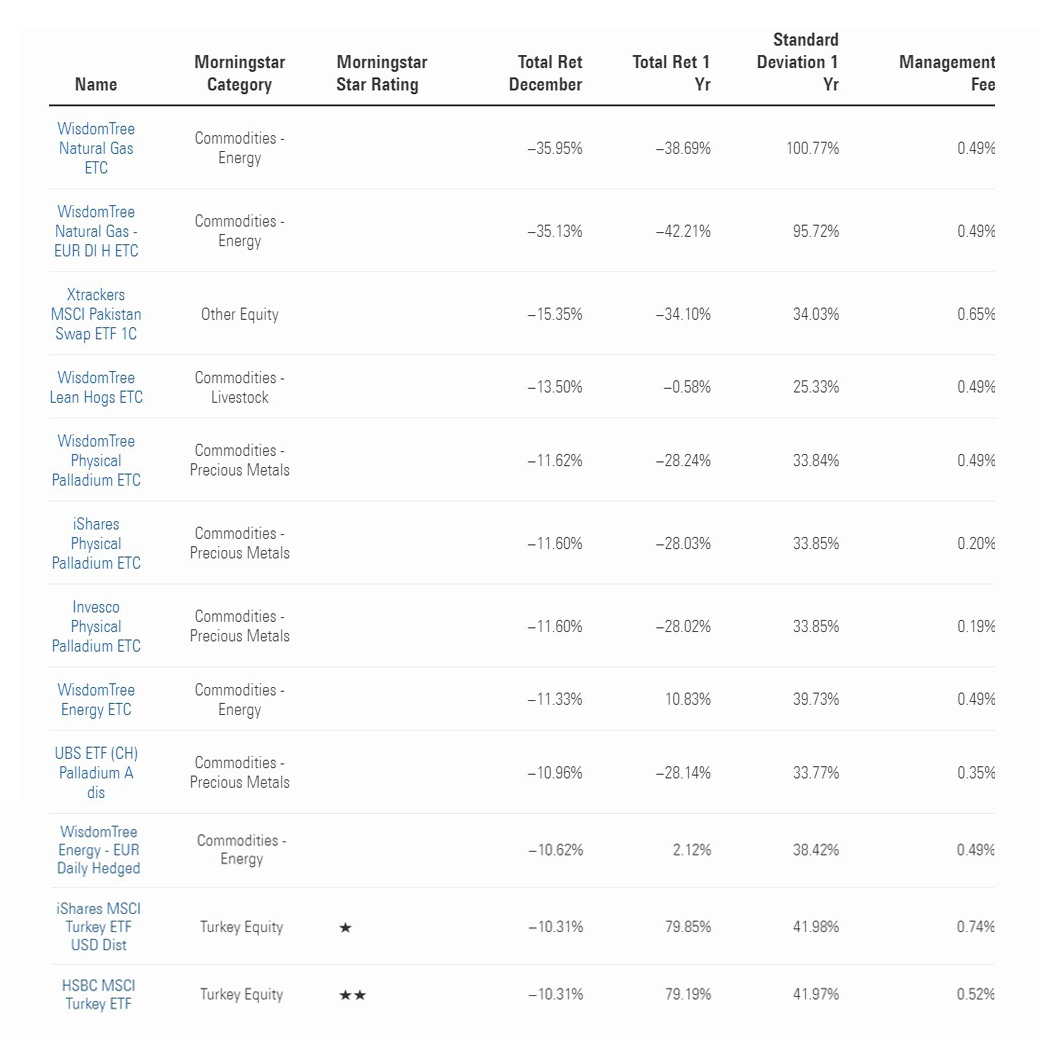The height and width of the screenshot is (1041, 1041).
Task: Click UBS ETF (CH) Palladium A dis
Action: click(x=96, y=772)
